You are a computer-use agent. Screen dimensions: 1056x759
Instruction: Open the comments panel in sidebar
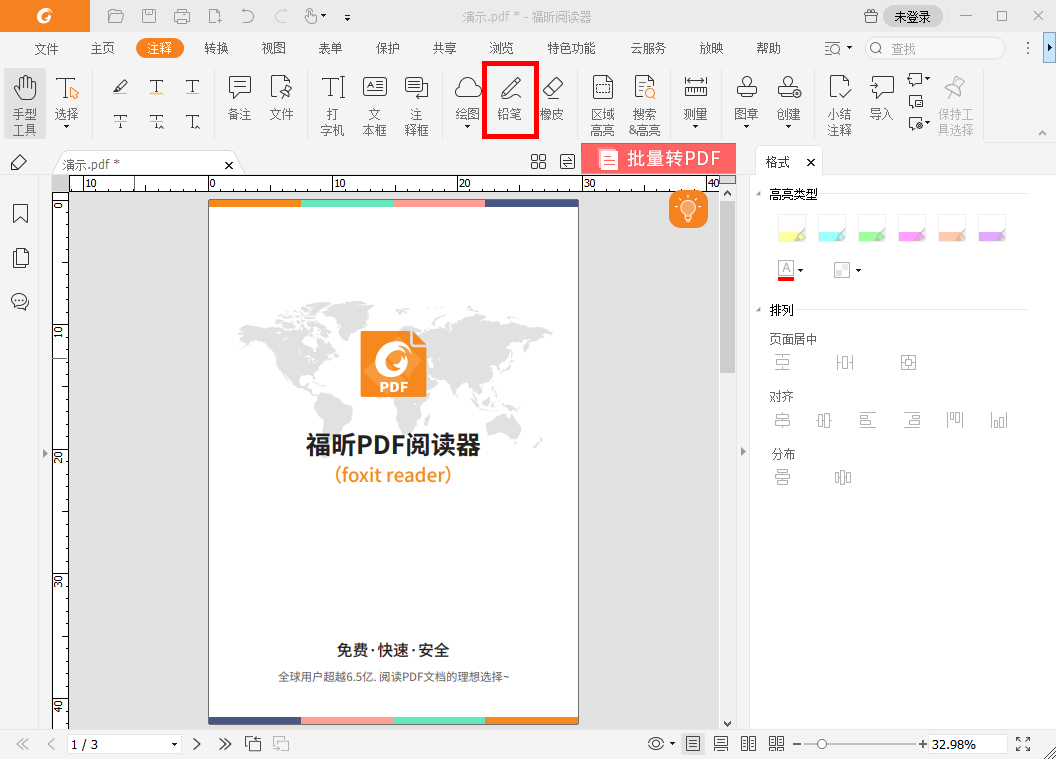[20, 302]
